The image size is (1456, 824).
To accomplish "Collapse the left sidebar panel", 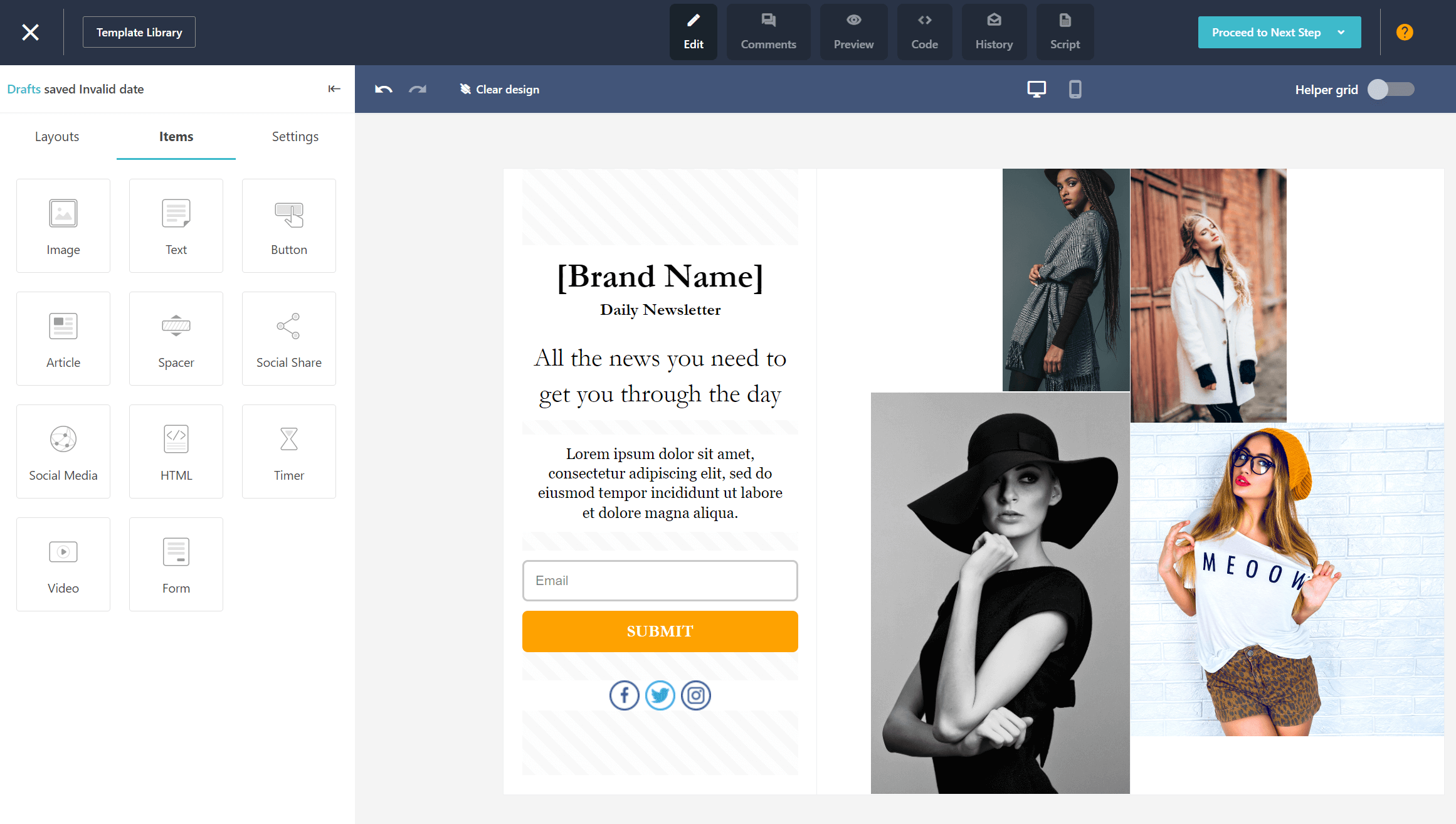I will 334,89.
